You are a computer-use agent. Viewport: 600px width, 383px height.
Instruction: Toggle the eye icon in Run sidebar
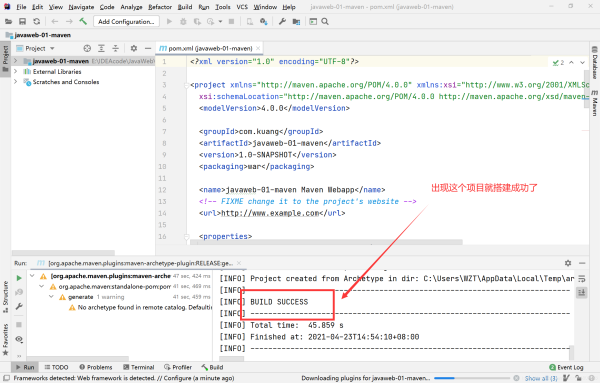pyautogui.click(x=19, y=339)
